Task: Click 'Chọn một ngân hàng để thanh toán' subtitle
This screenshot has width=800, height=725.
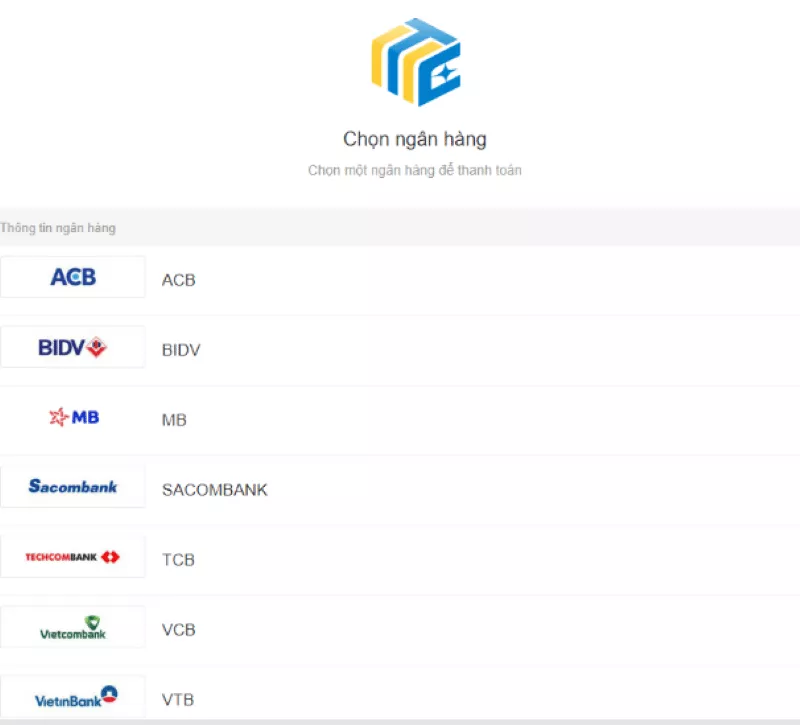Action: coord(415,170)
